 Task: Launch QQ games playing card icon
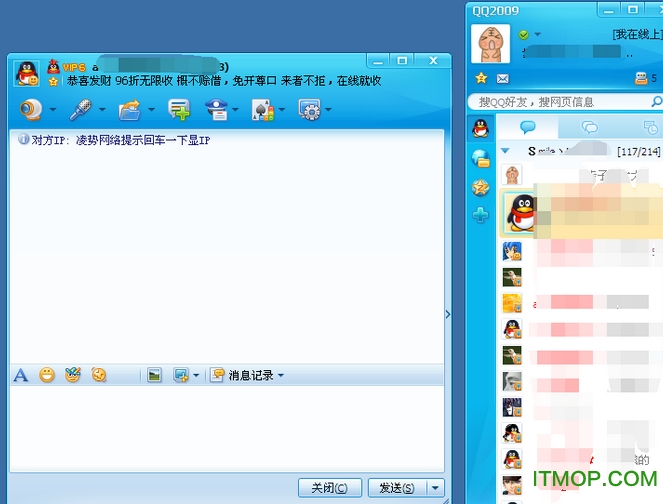[263, 110]
